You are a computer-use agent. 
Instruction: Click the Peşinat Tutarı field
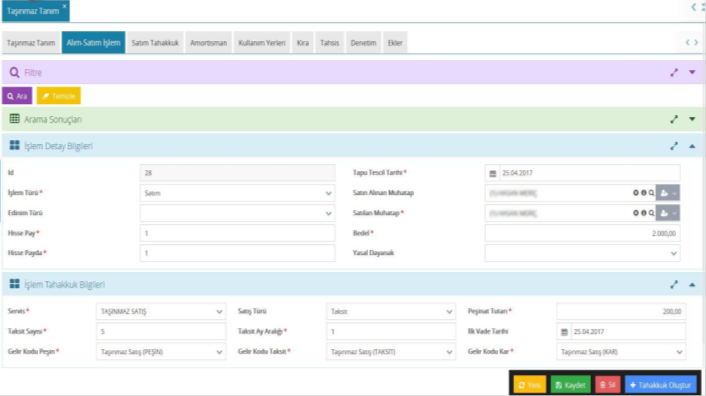(x=621, y=311)
